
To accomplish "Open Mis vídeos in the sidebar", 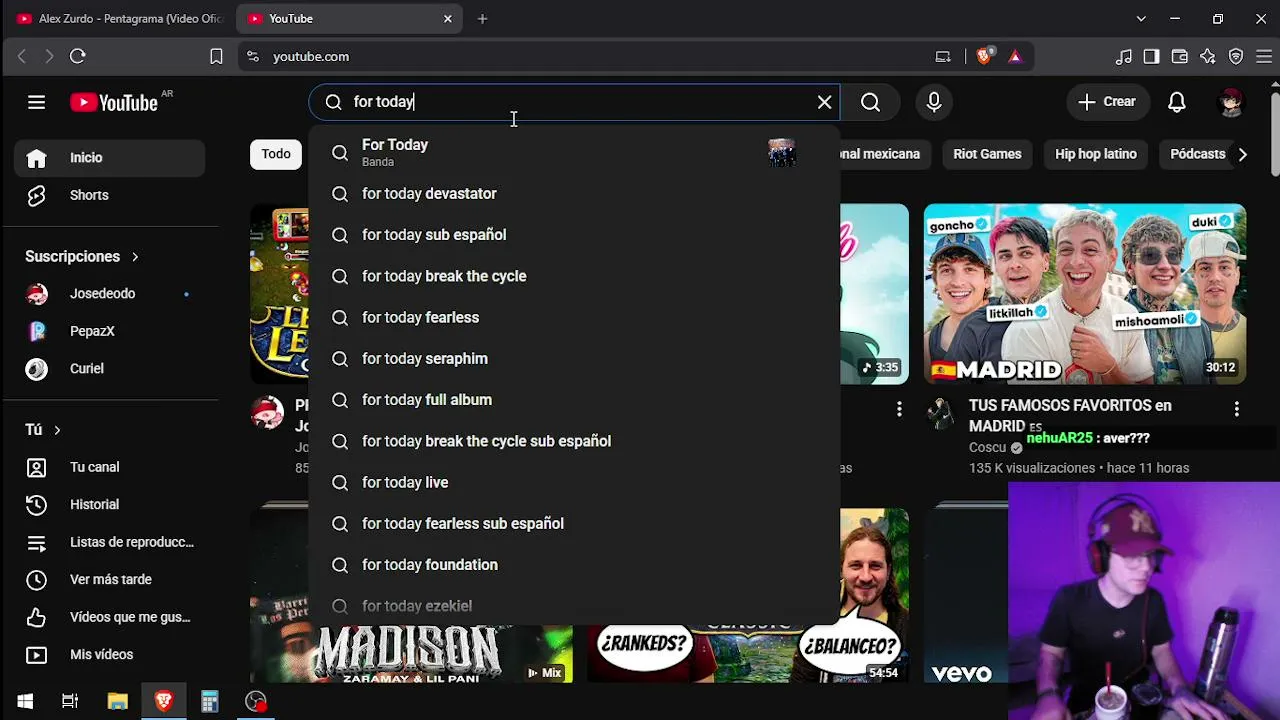I will tap(109, 655).
